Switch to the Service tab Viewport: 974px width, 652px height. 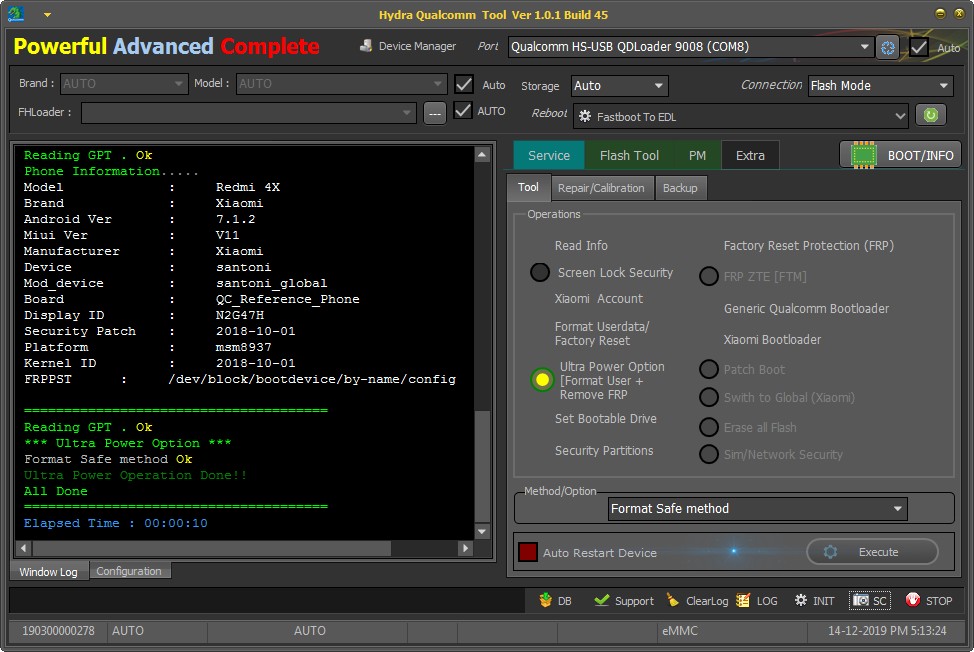(x=548, y=155)
